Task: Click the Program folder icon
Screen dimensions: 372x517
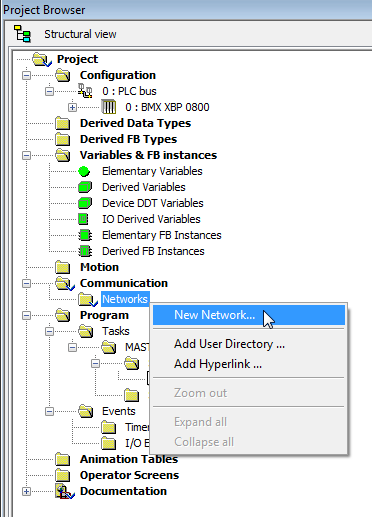Action: [x=63, y=315]
